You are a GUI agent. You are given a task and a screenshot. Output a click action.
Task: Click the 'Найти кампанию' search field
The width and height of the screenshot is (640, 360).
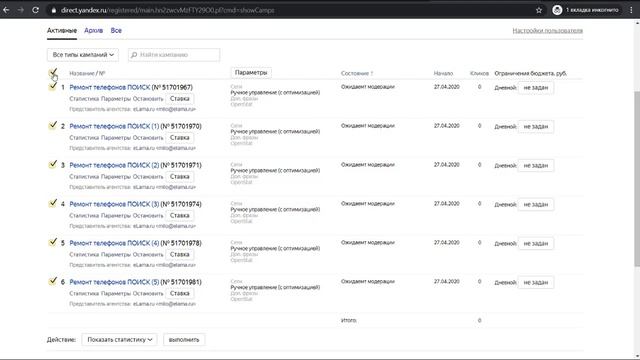(x=174, y=55)
